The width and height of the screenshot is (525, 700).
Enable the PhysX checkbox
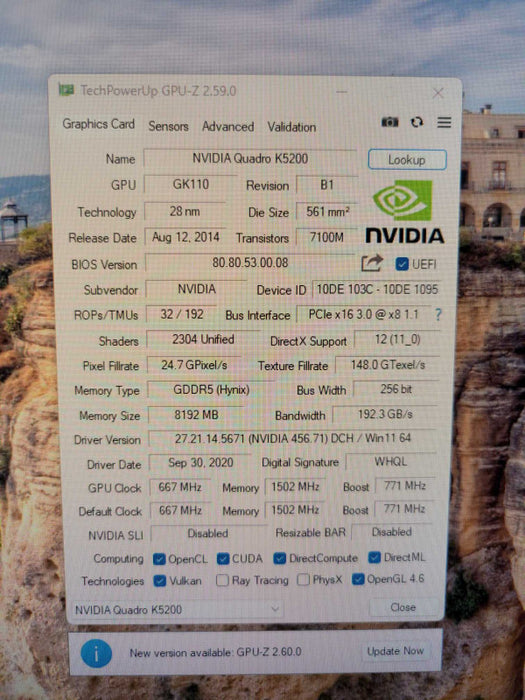coord(303,579)
